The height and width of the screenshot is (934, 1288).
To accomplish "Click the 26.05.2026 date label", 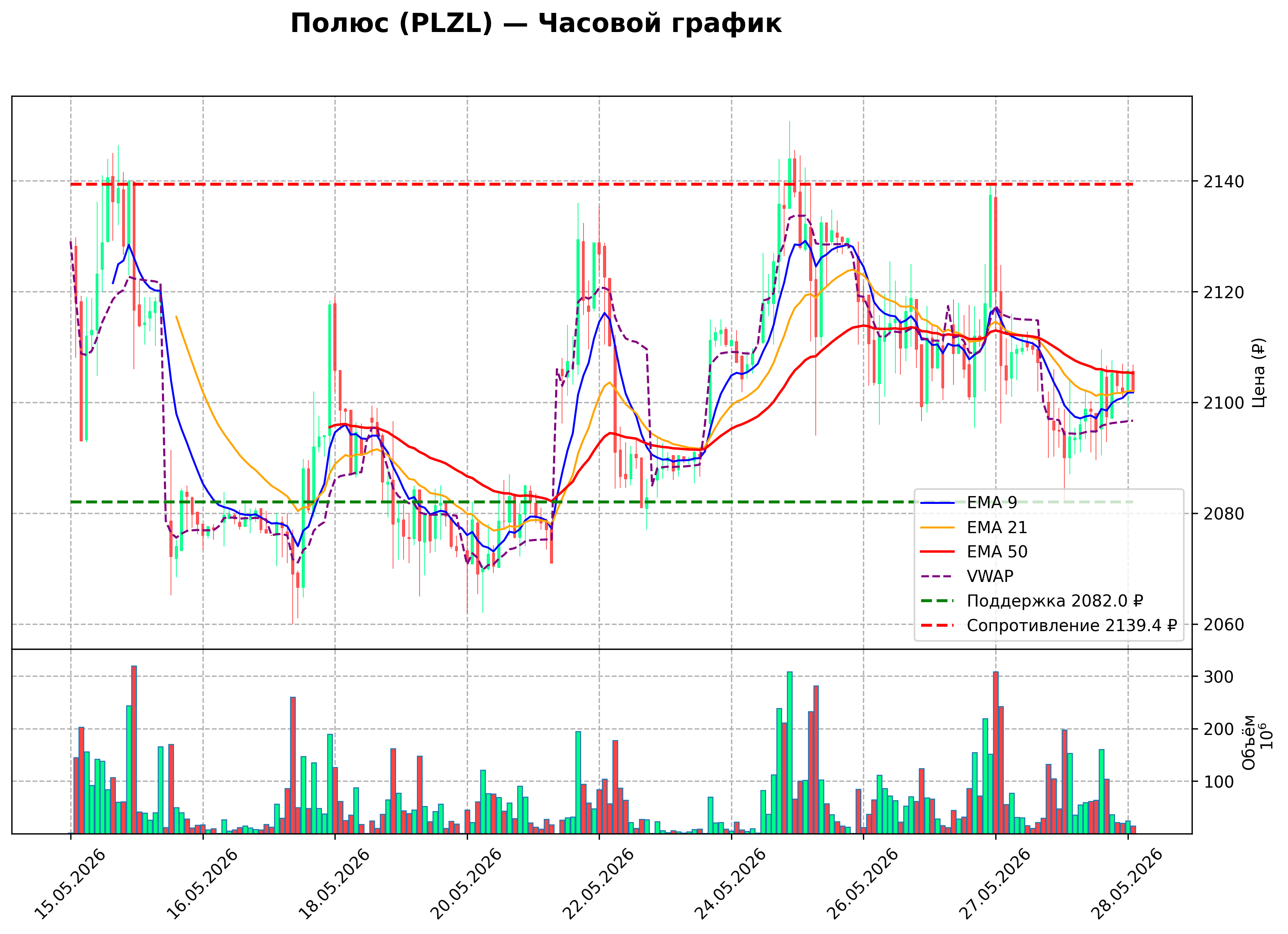I will click(862, 884).
